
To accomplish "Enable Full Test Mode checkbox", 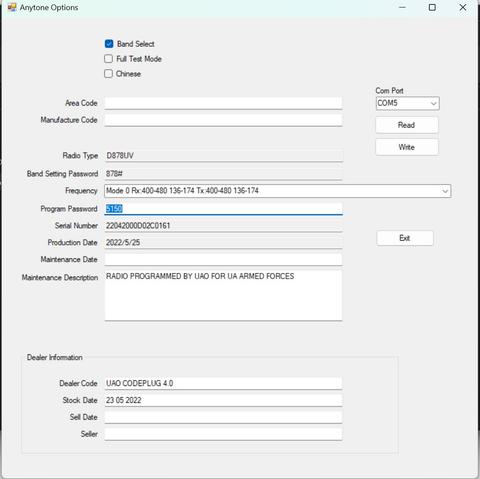I will tap(108, 59).
